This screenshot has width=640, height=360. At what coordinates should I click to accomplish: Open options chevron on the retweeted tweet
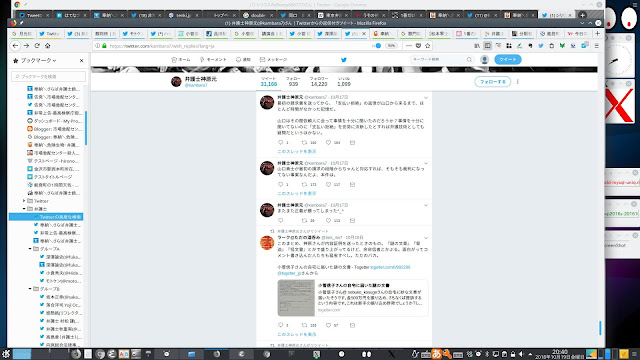click(426, 238)
